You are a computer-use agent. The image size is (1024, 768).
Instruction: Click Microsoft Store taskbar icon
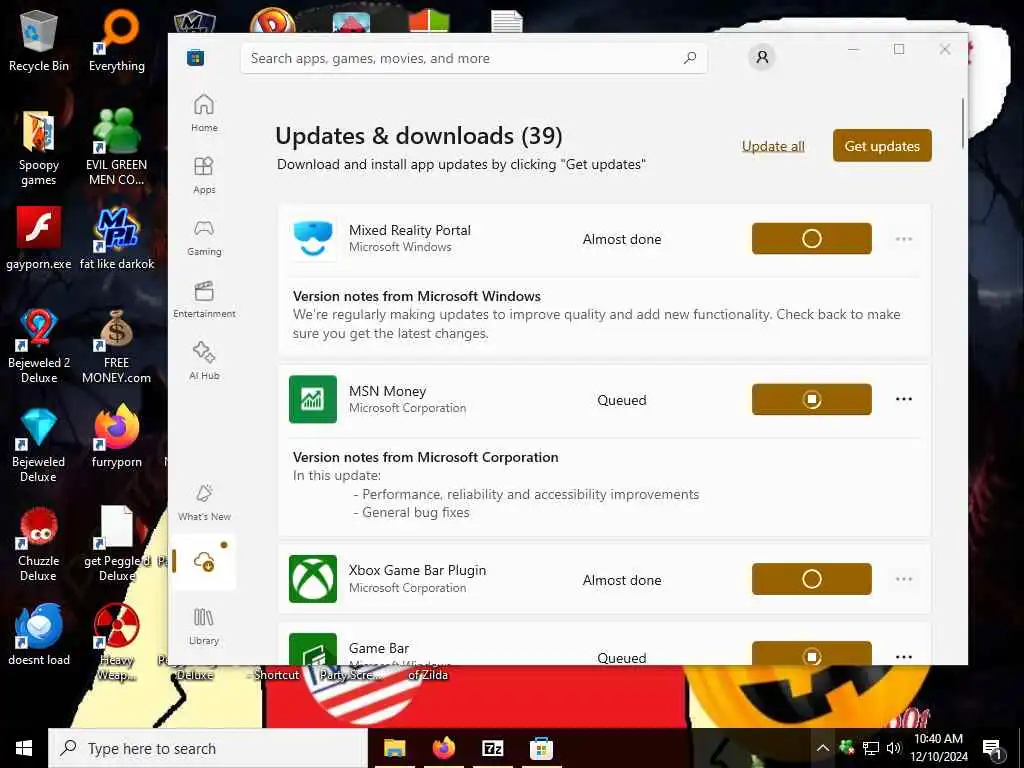[541, 748]
